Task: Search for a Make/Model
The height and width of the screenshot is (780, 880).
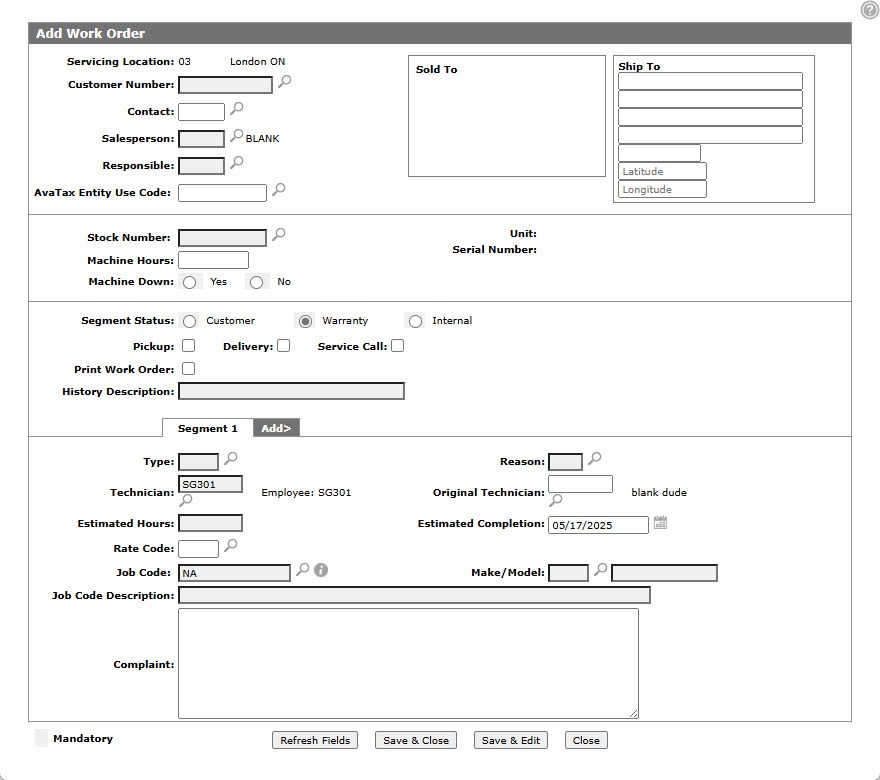Action: pos(601,570)
